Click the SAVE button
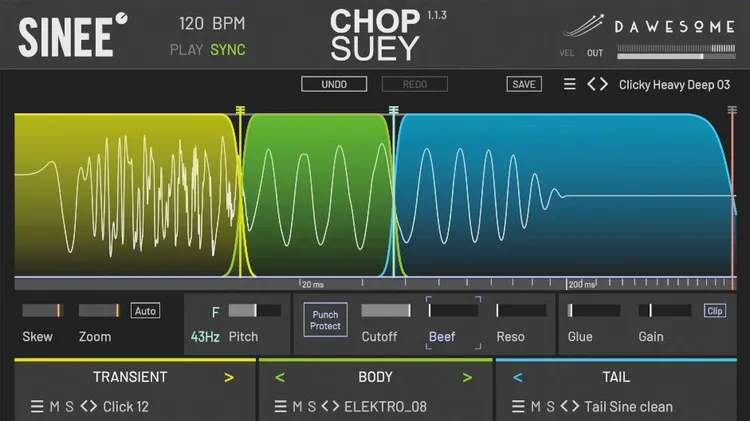Viewport: 750px width, 421px height. click(524, 84)
